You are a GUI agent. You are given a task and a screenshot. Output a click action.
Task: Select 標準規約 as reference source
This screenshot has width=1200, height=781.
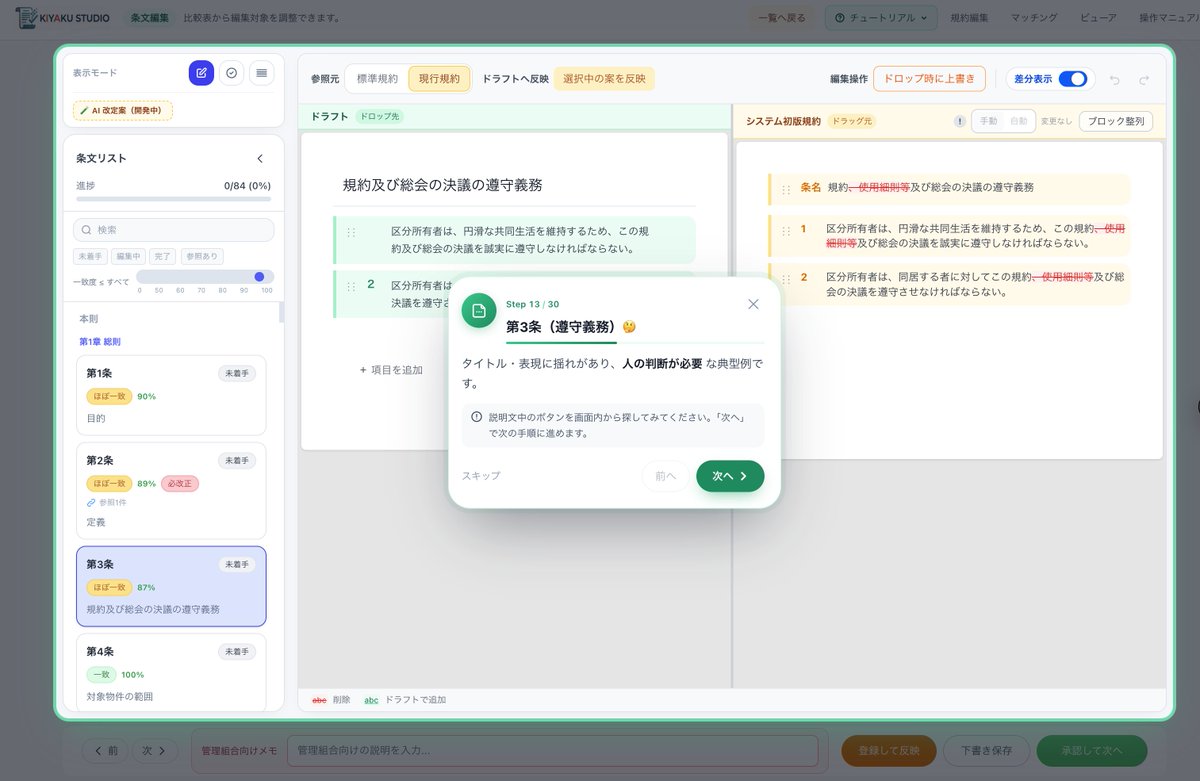point(375,79)
